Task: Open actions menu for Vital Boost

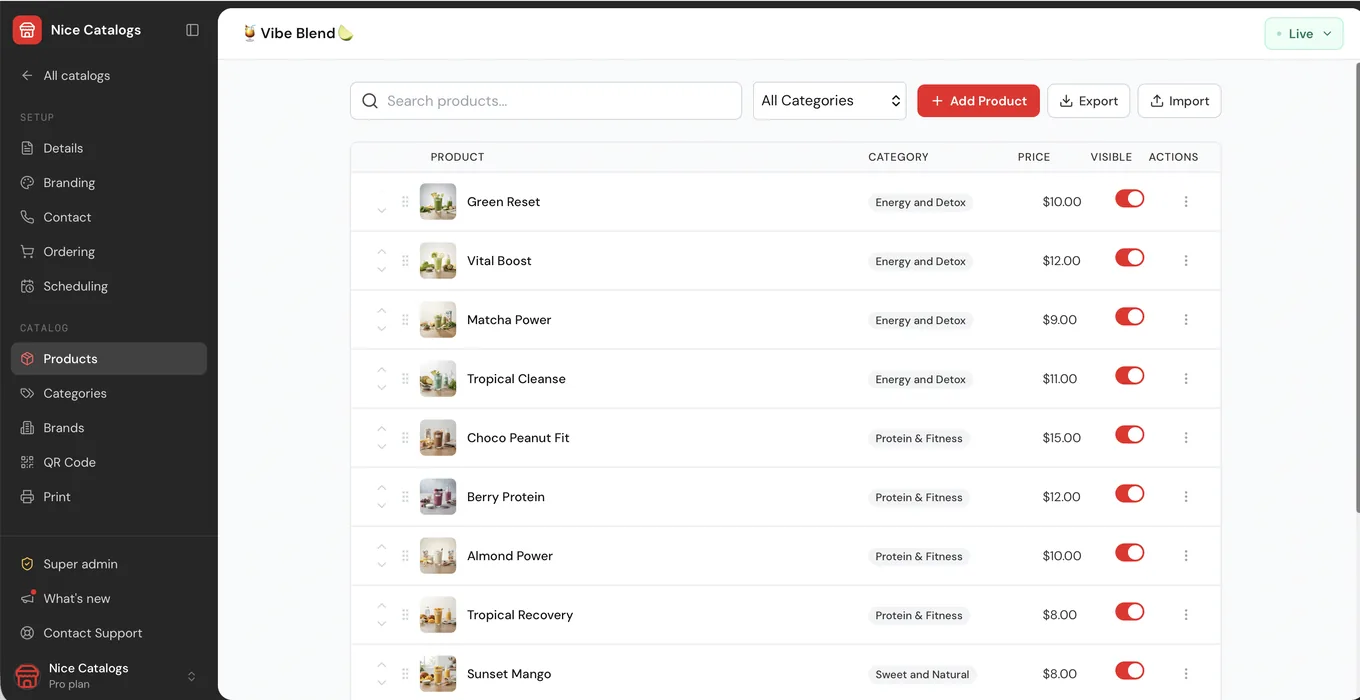Action: [1186, 261]
